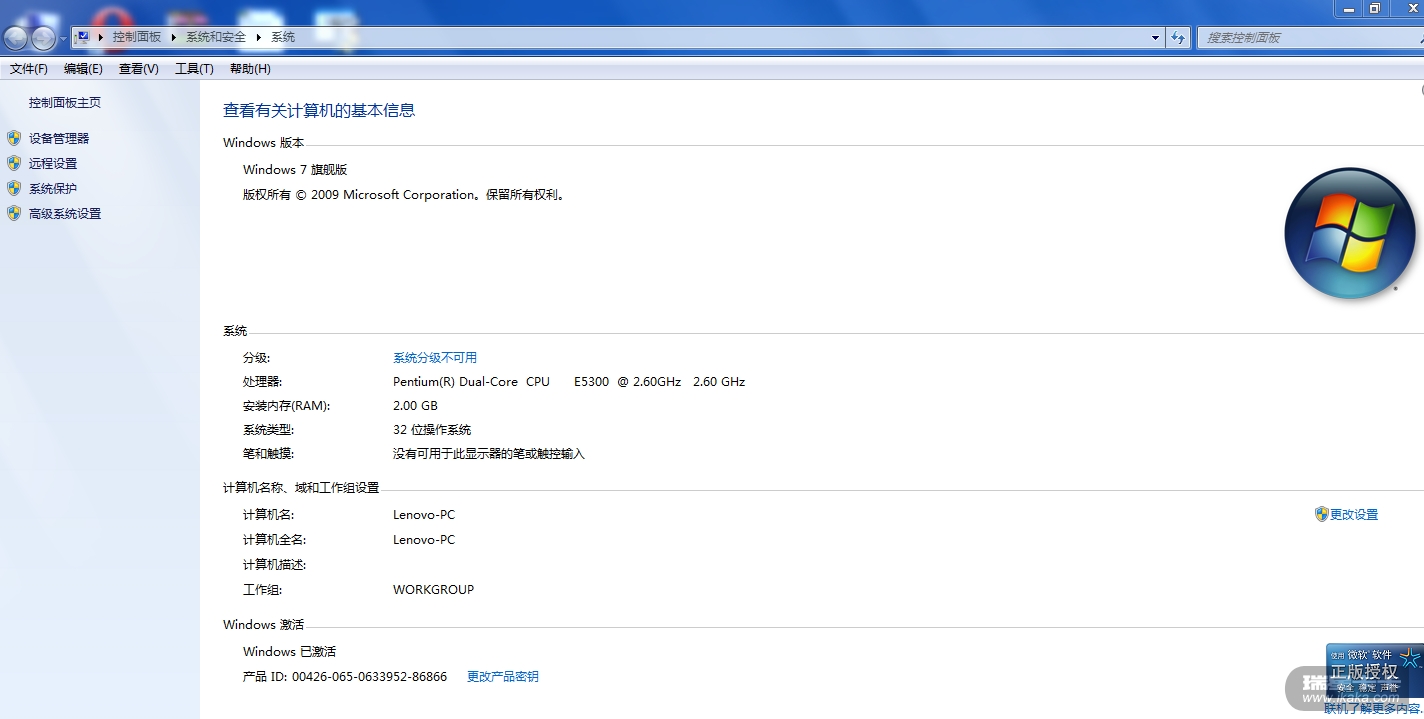
Task: Open 高级系统设置 from the sidebar
Action: [65, 214]
